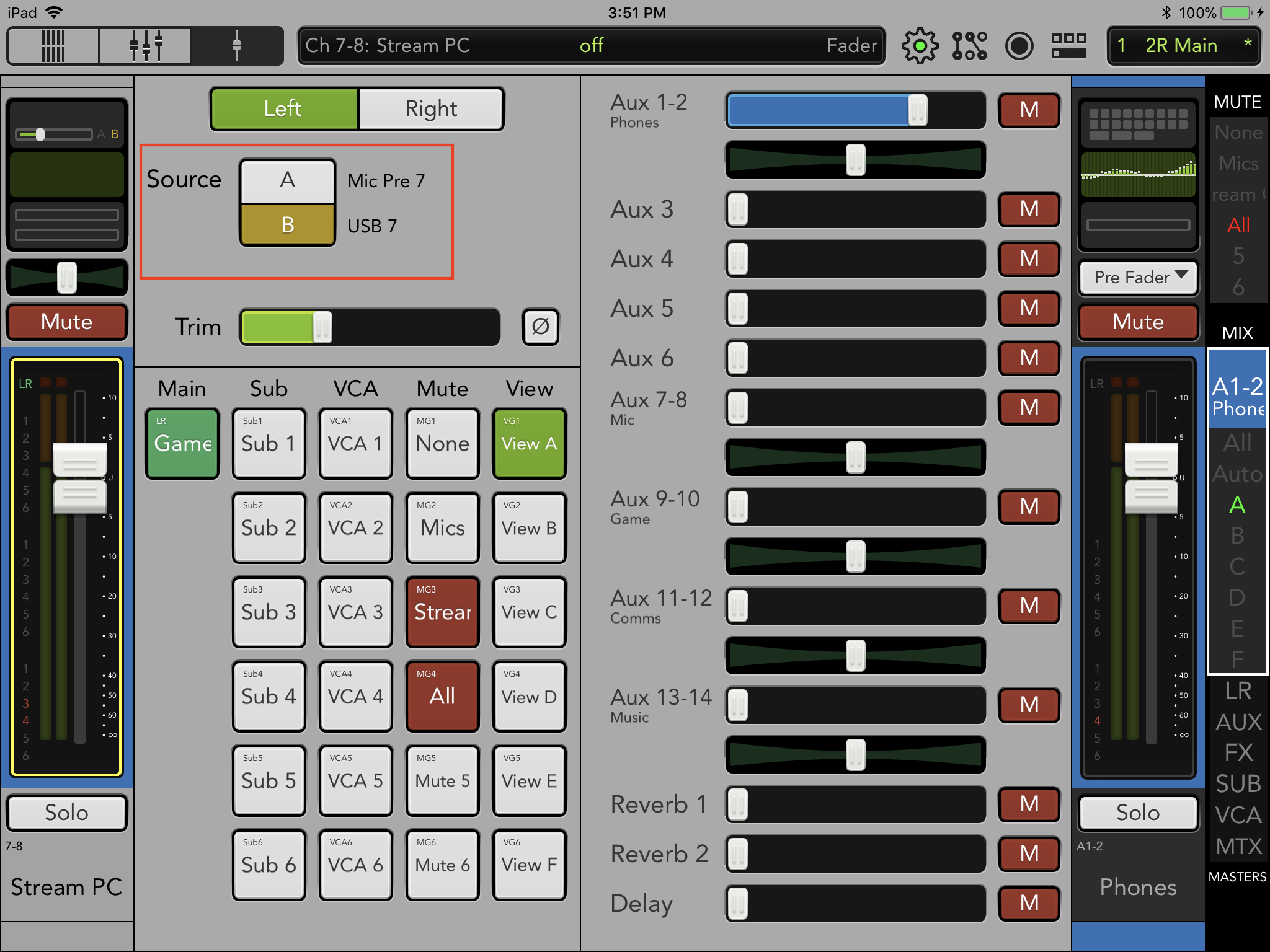Mute the Aux 11-12 Comms send
Screen dimensions: 1270x952
coord(1029,606)
